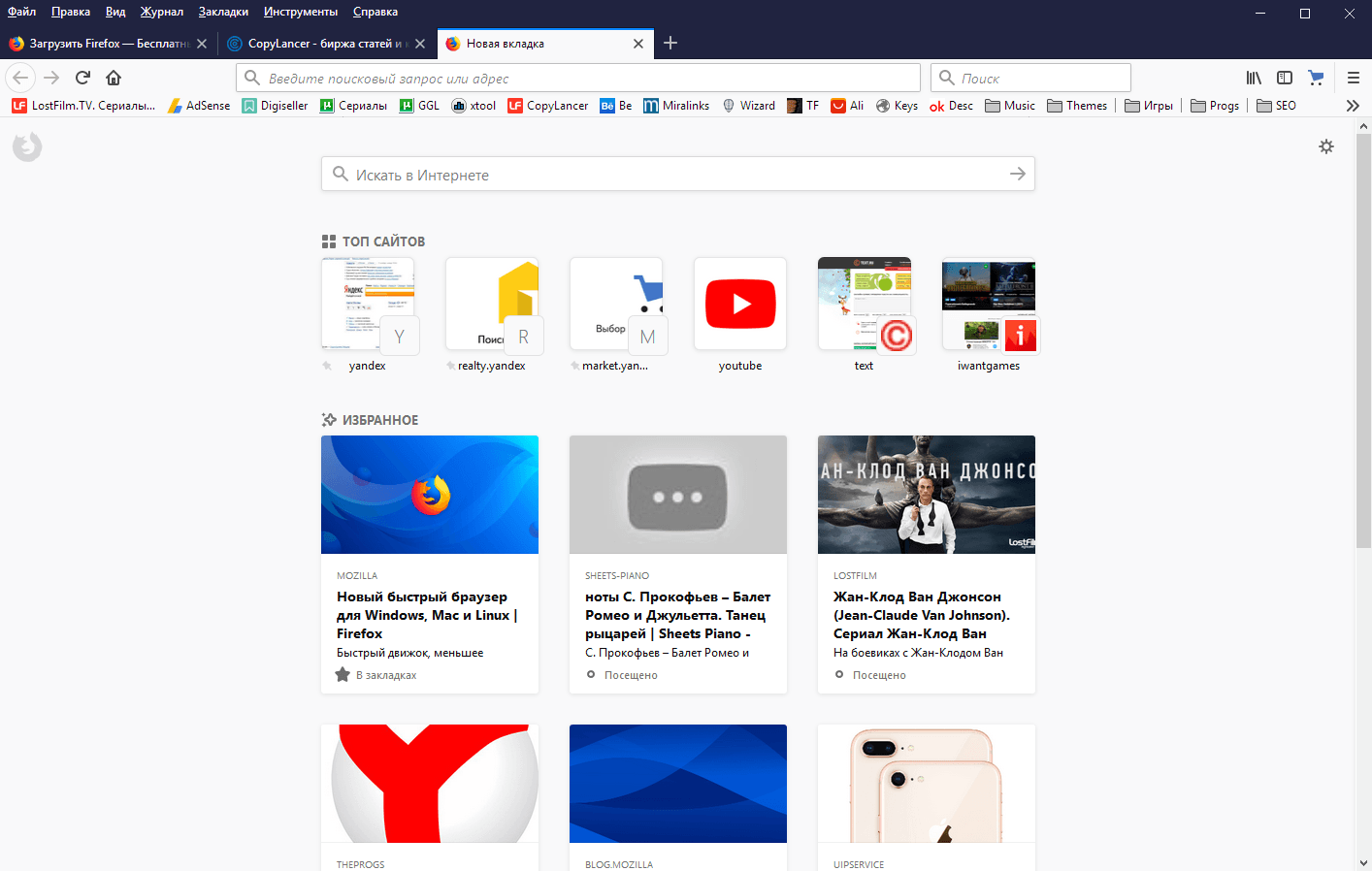Open Справка menu
The image size is (1372, 871).
(x=376, y=12)
